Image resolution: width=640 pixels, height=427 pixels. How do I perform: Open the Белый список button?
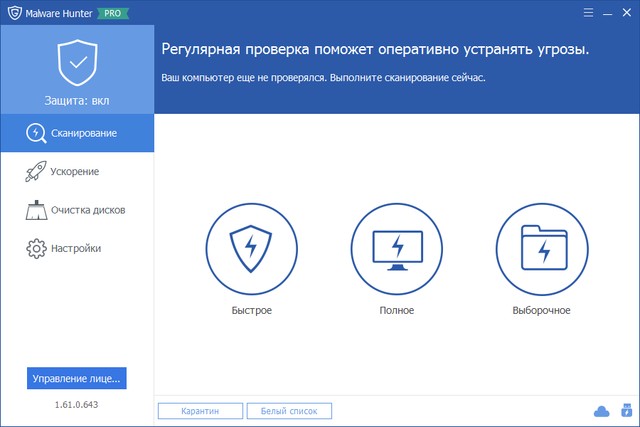click(x=290, y=410)
